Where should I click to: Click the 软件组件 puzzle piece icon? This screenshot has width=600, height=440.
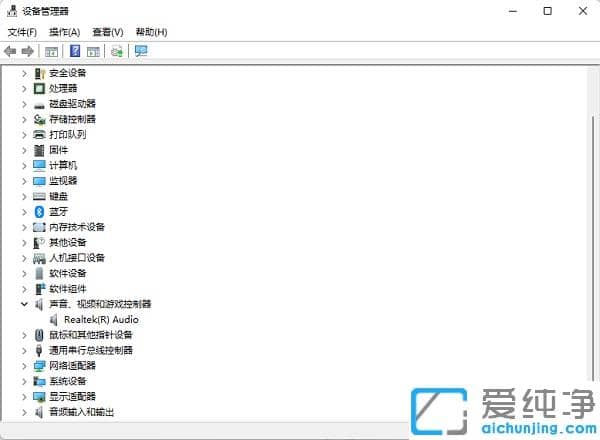tap(39, 289)
